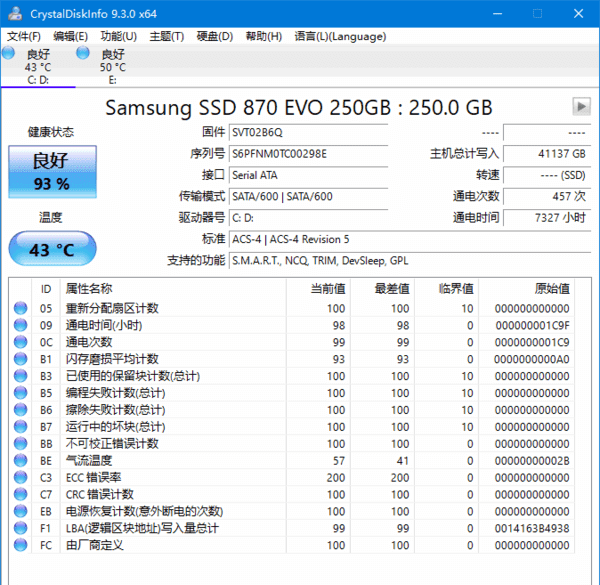Open the 编辑(E) menu

click(x=70, y=36)
